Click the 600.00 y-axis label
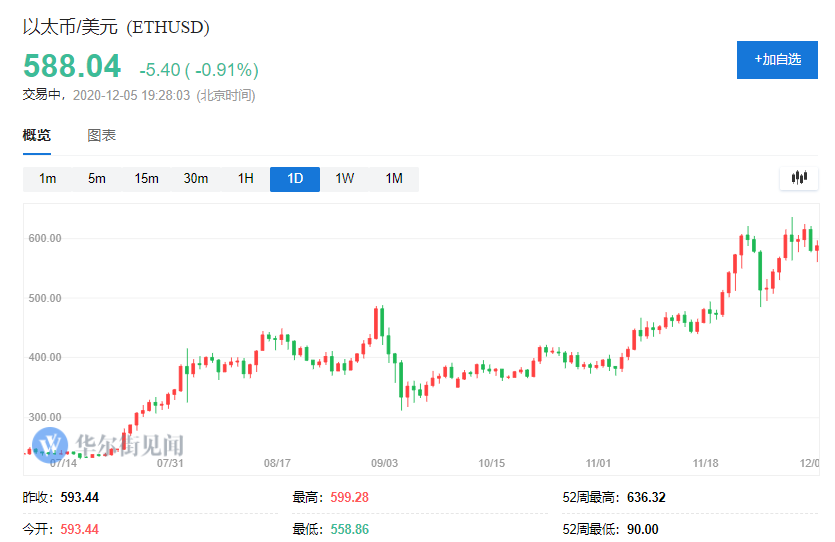The image size is (835, 542). (45, 239)
